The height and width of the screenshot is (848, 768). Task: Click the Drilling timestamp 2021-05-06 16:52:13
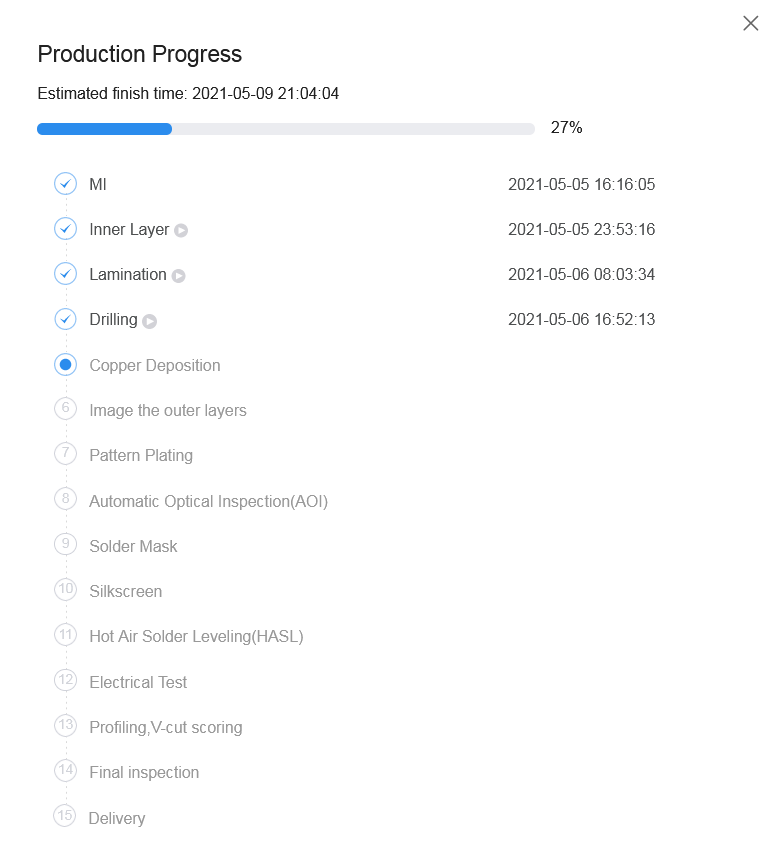pyautogui.click(x=581, y=319)
